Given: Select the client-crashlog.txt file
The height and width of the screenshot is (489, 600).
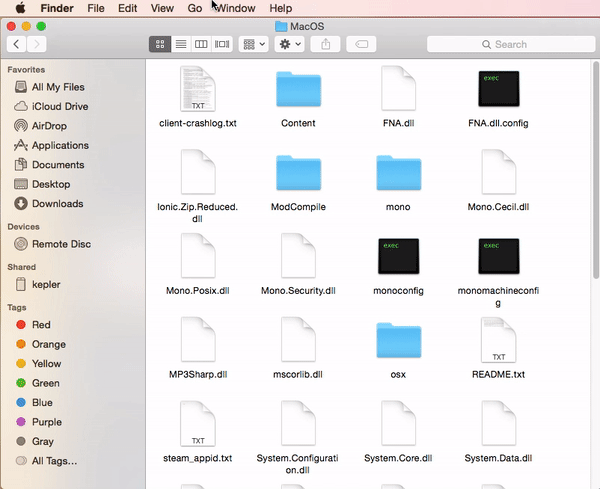Looking at the screenshot, I should tap(198, 89).
